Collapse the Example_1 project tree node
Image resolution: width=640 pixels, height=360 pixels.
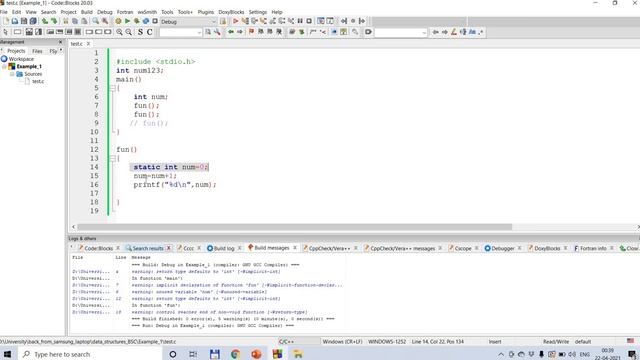(4, 66)
